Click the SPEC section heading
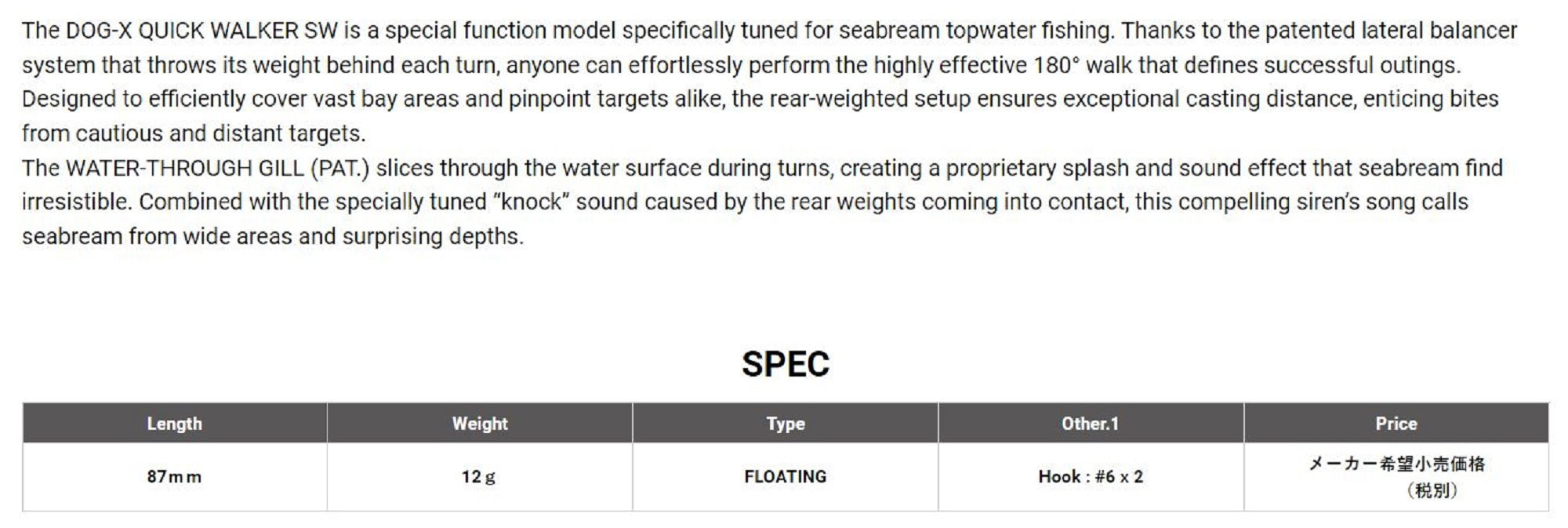Image resolution: width=1568 pixels, height=528 pixels. point(785,364)
